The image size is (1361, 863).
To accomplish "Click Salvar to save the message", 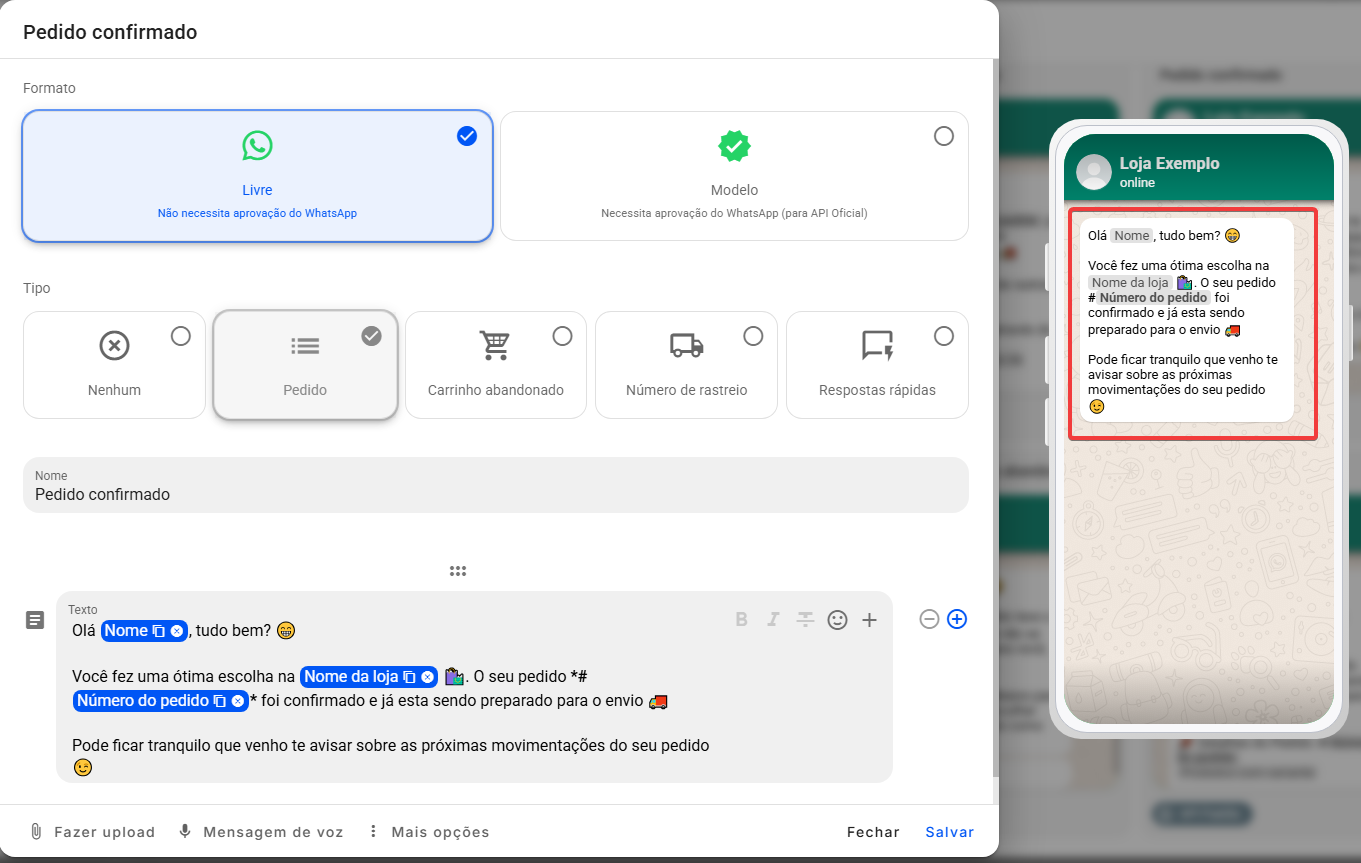I will [x=949, y=832].
